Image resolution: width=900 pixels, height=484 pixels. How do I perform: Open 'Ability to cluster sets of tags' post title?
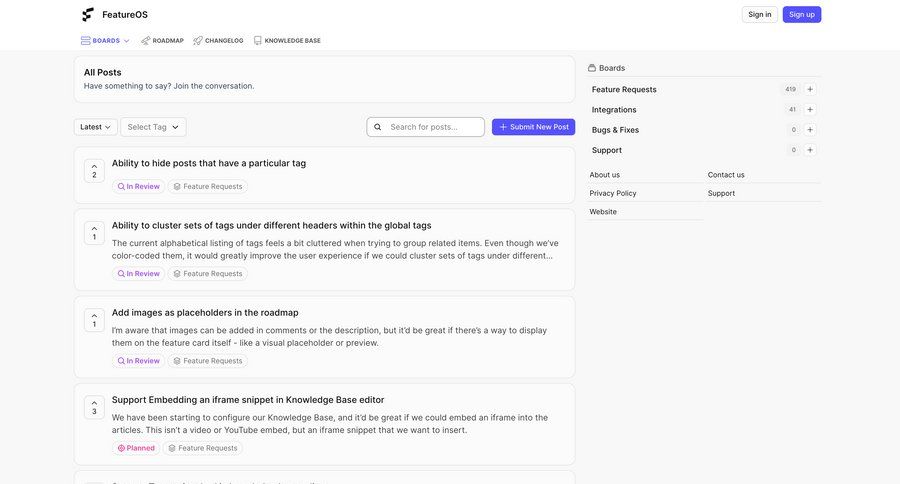pyautogui.click(x=271, y=226)
